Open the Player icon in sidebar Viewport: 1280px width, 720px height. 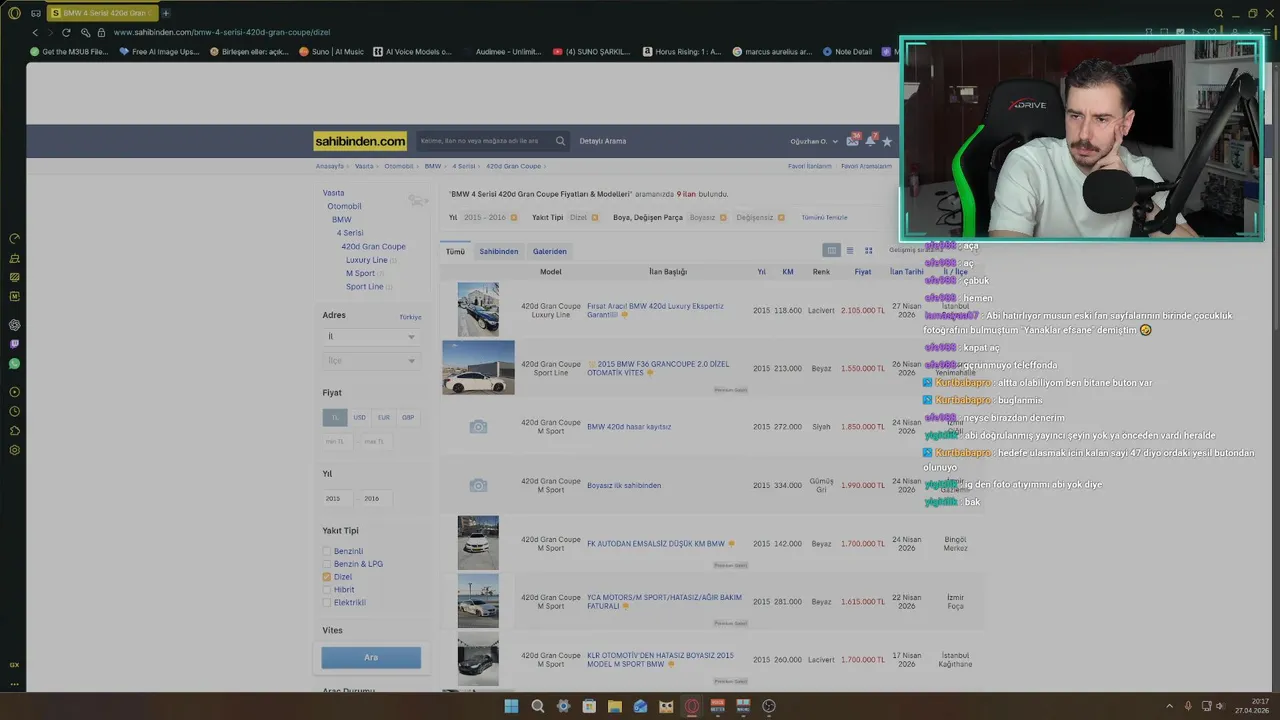pos(14,392)
